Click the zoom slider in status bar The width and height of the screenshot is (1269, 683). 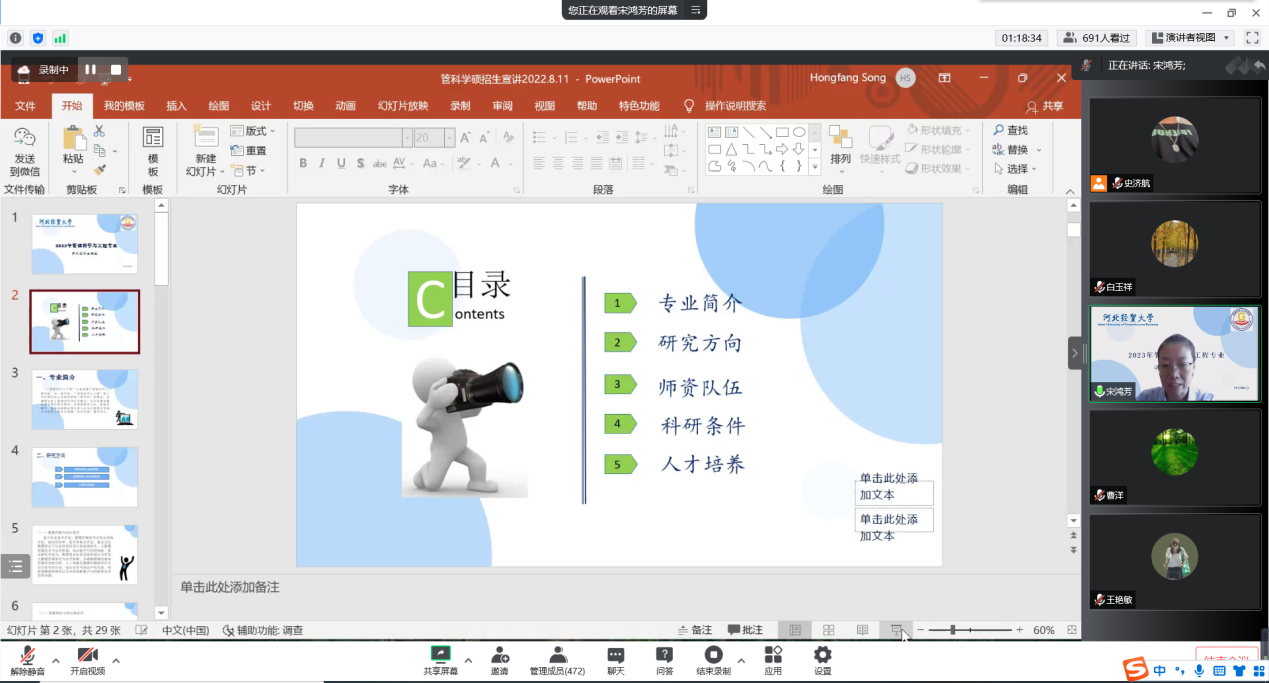coord(955,630)
